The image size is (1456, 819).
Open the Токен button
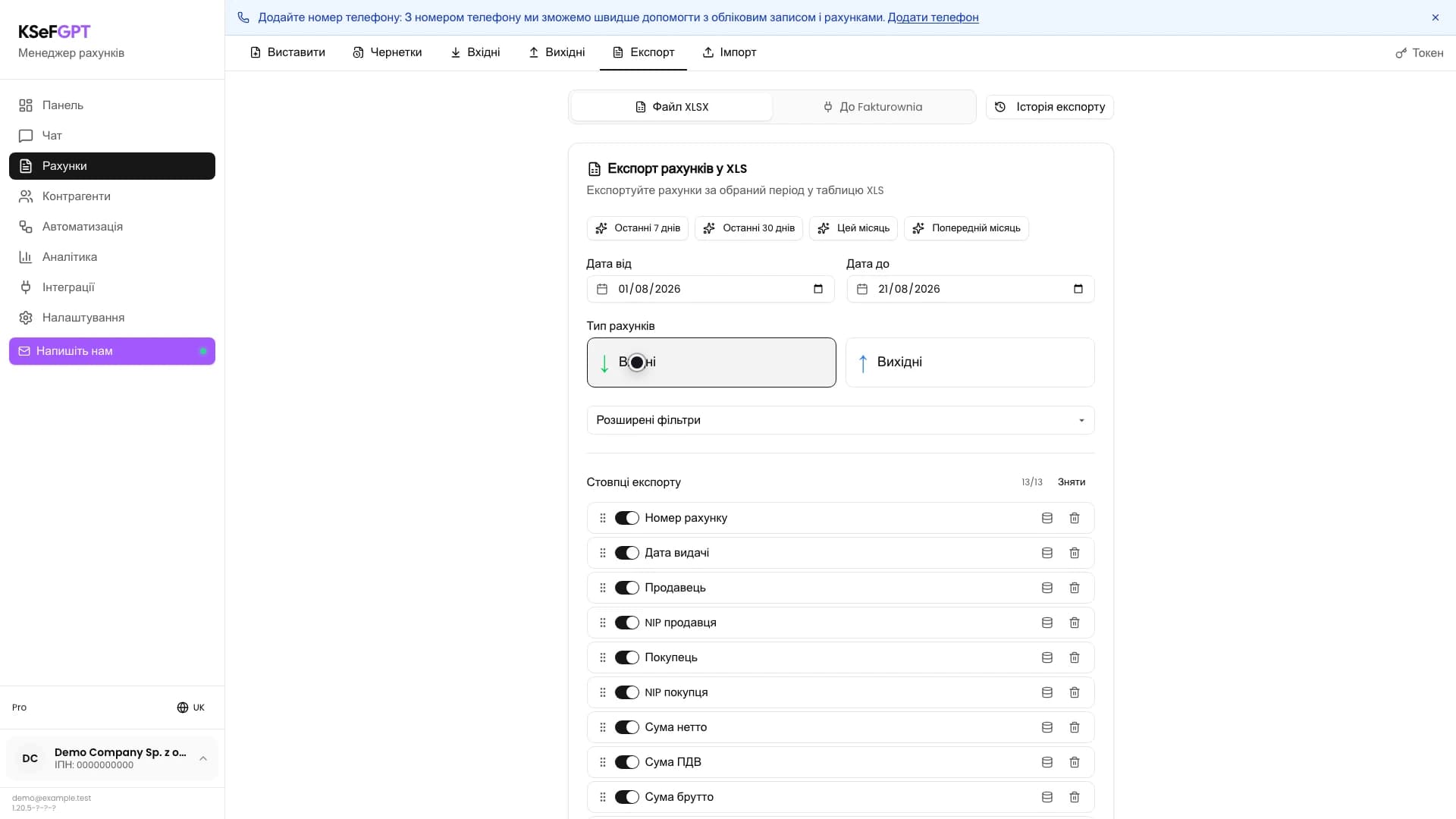[x=1420, y=53]
